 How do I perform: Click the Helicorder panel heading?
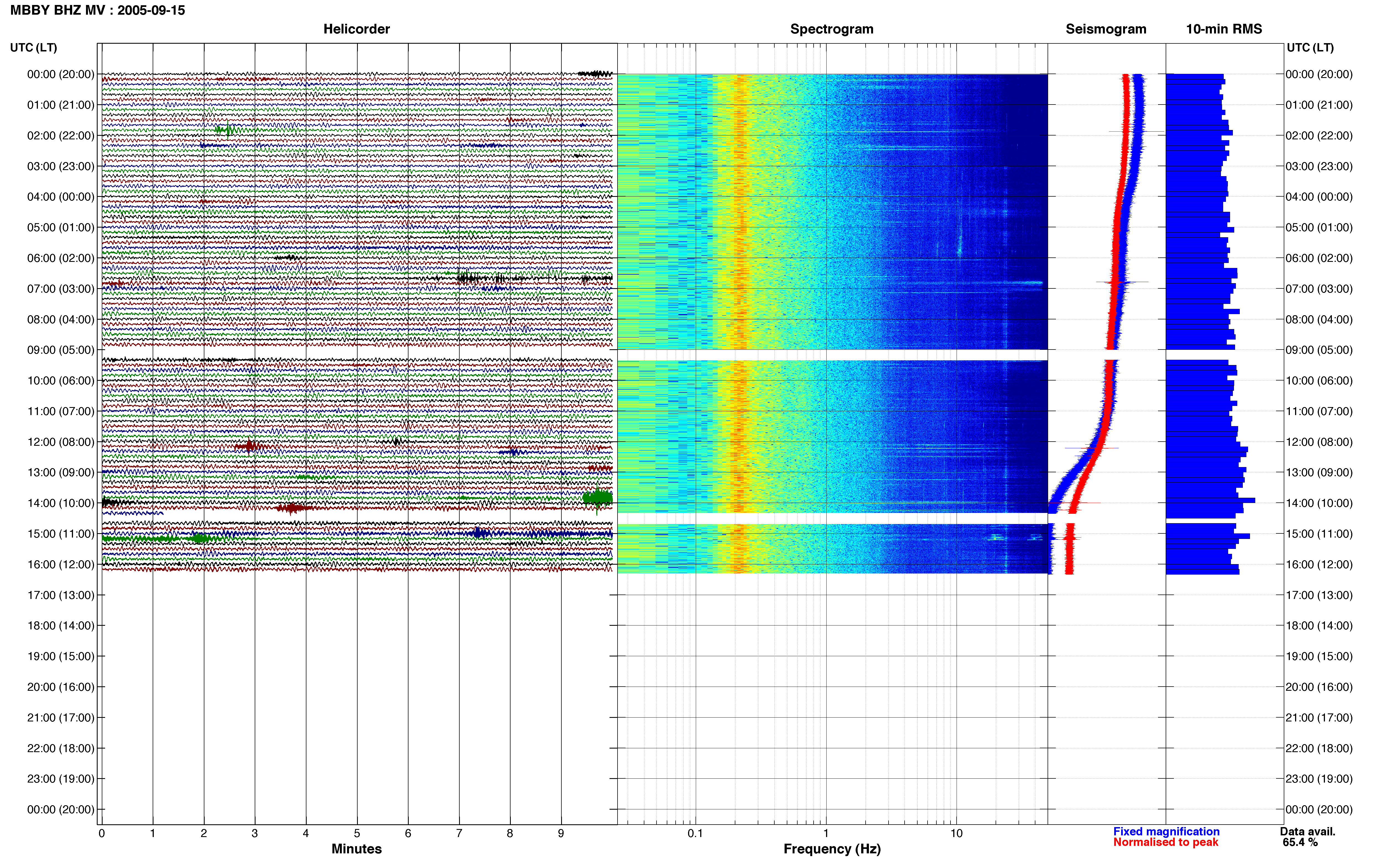click(x=356, y=29)
